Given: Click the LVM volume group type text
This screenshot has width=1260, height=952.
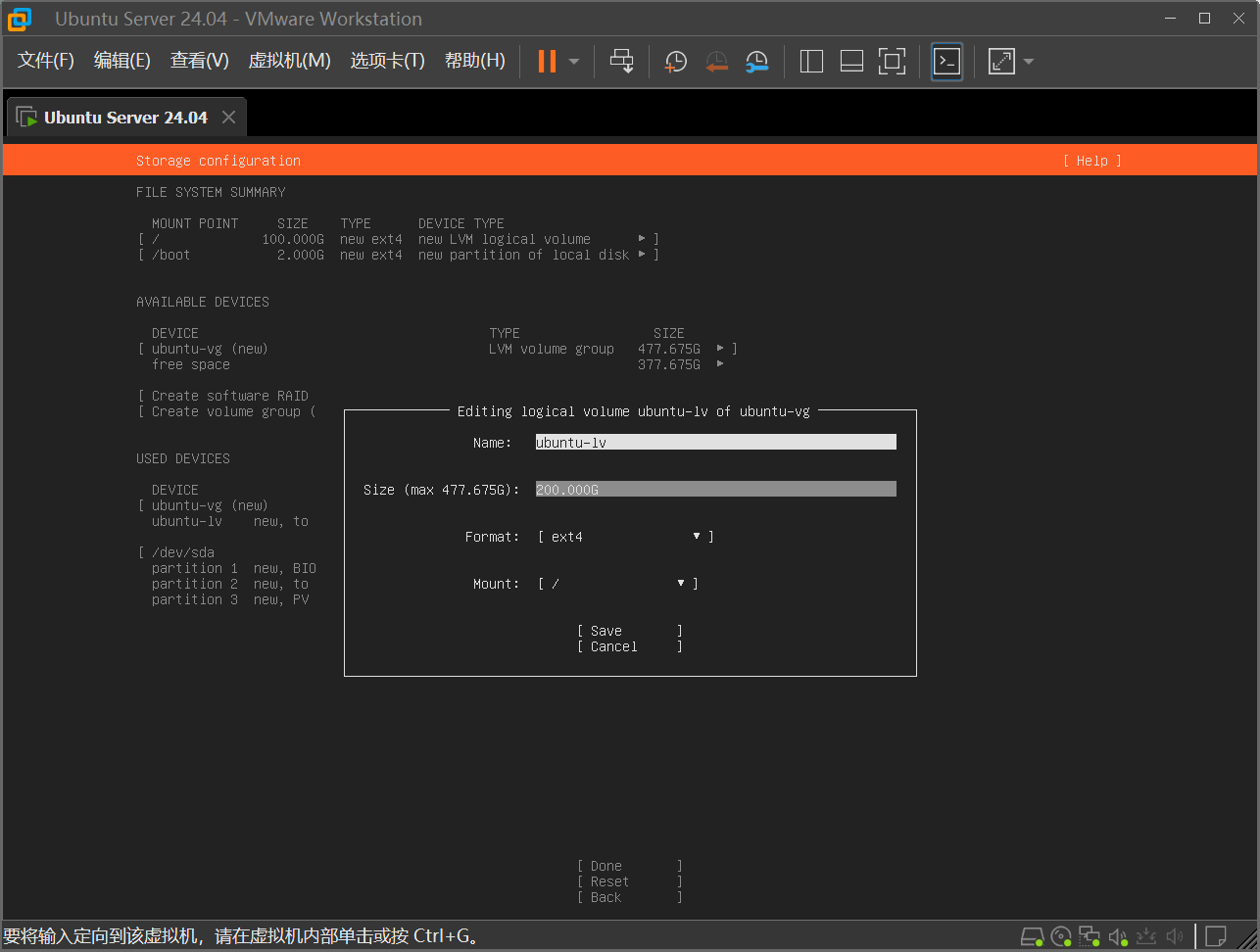Looking at the screenshot, I should pyautogui.click(x=552, y=349).
